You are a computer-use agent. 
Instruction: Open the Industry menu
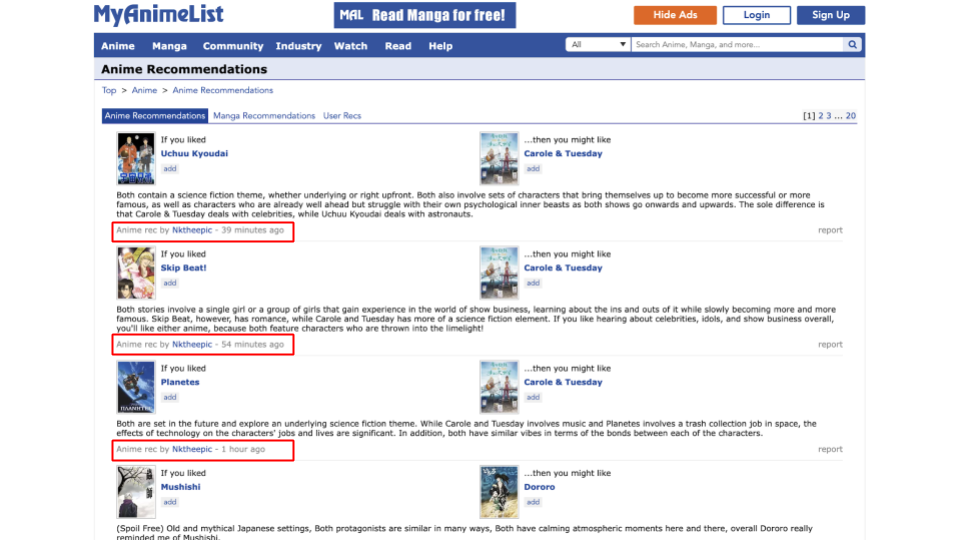pyautogui.click(x=298, y=46)
